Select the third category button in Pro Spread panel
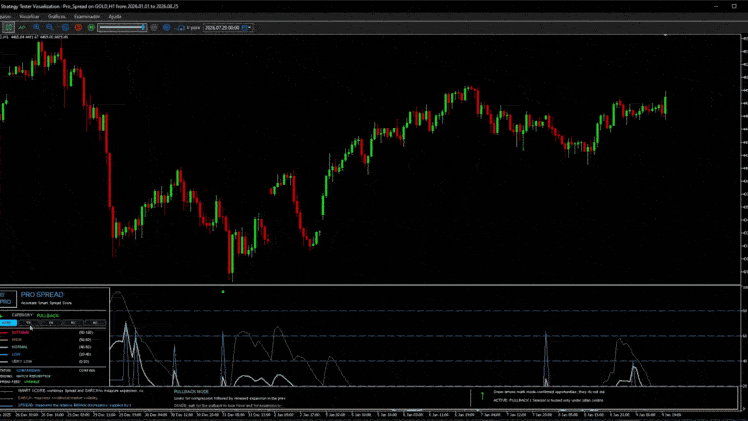This screenshot has height=421, width=748. (x=51, y=323)
